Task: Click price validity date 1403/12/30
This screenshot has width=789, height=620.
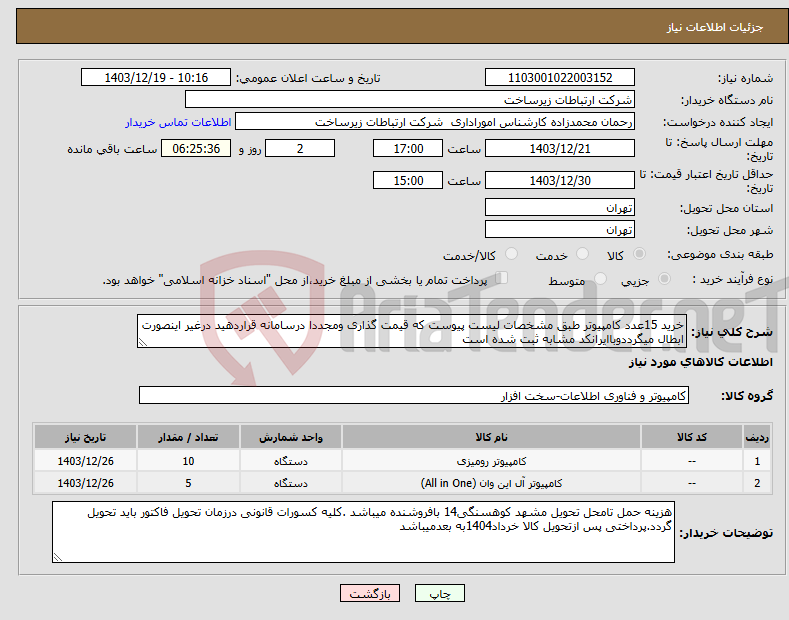Action: coord(560,180)
